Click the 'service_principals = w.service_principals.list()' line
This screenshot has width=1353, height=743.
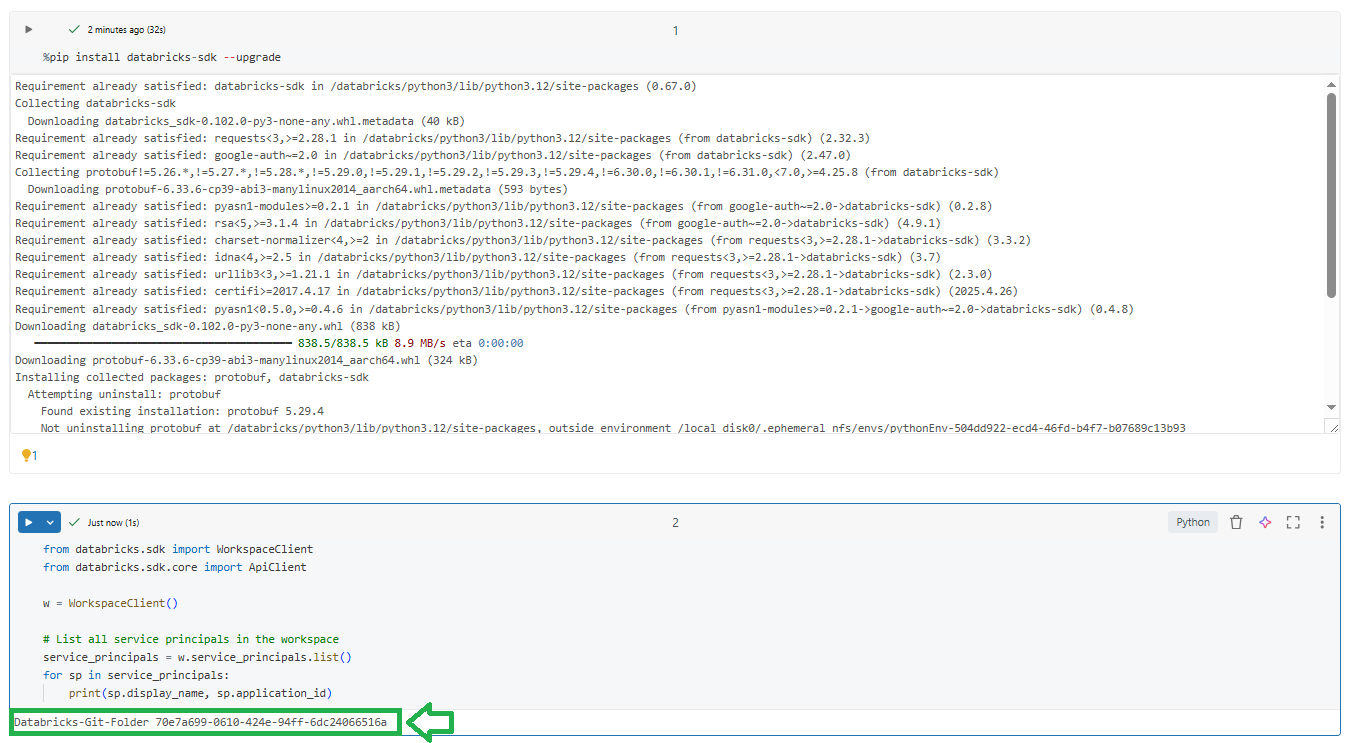click(x=197, y=657)
